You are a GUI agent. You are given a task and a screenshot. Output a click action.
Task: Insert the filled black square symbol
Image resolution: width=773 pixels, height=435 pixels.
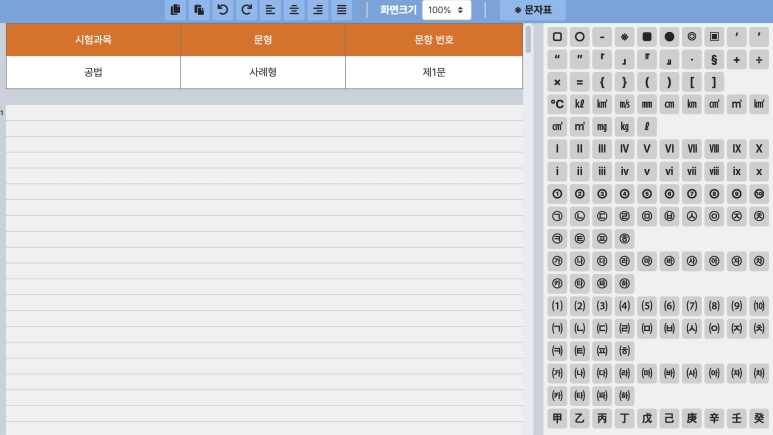click(x=647, y=37)
